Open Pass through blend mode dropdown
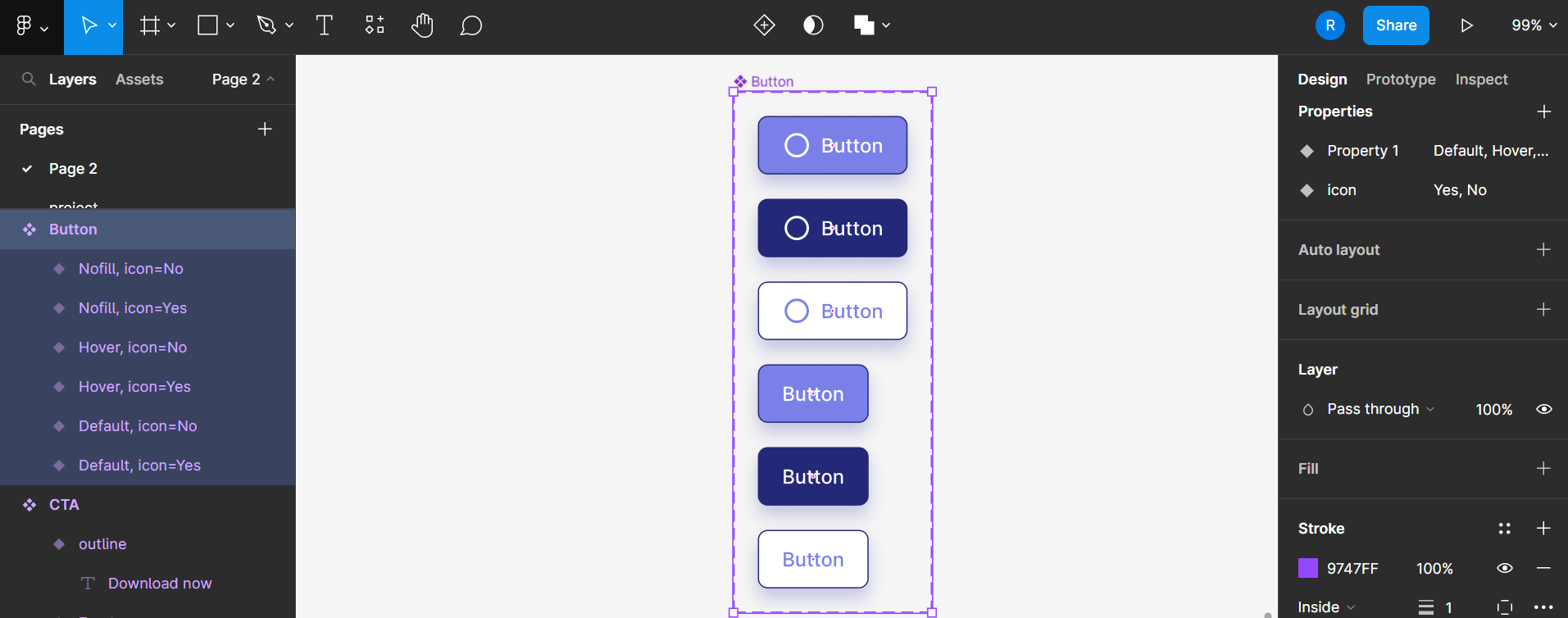Viewport: 1568px width, 618px height. (1380, 409)
